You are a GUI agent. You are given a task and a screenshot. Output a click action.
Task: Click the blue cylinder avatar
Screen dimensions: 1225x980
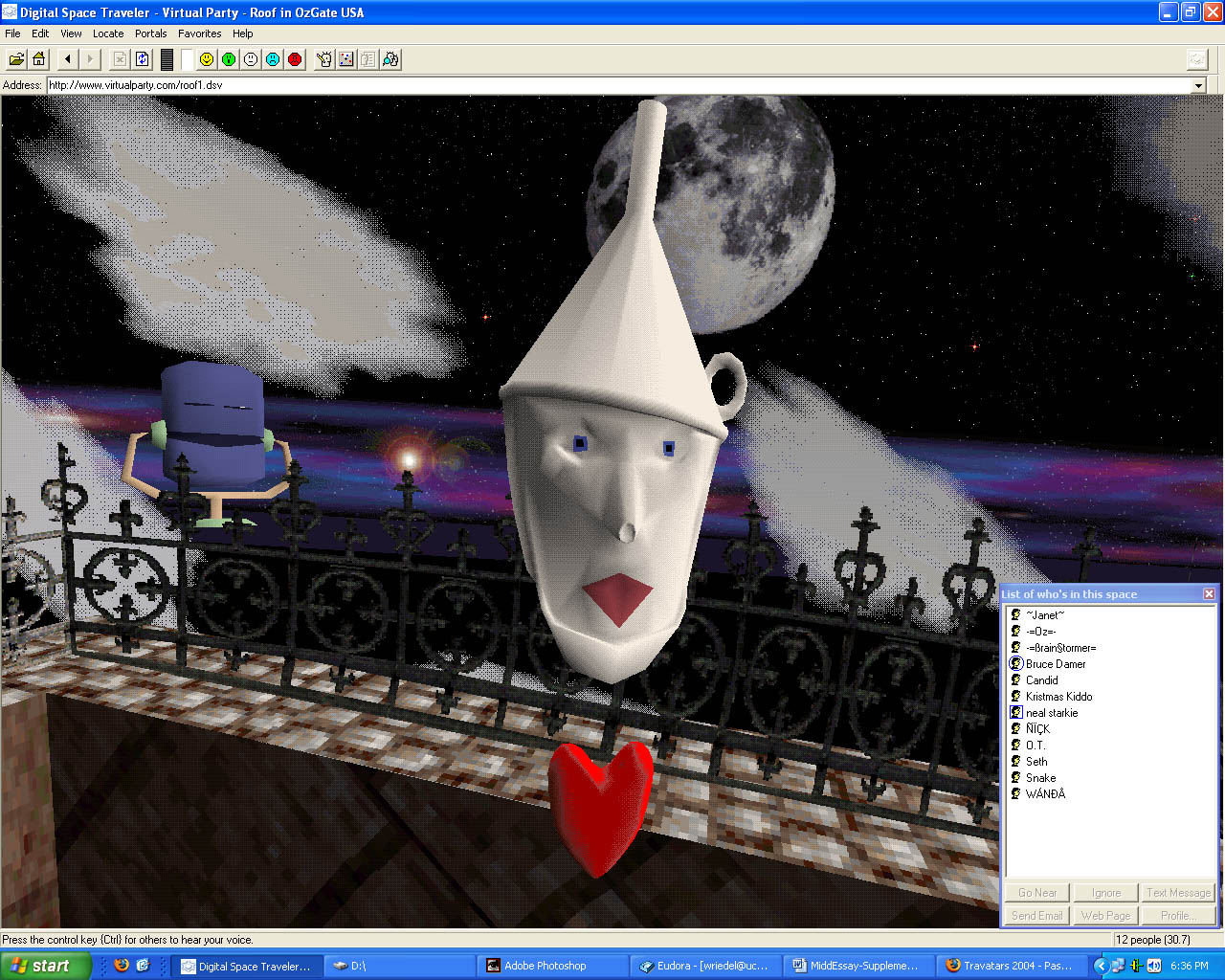[x=211, y=426]
